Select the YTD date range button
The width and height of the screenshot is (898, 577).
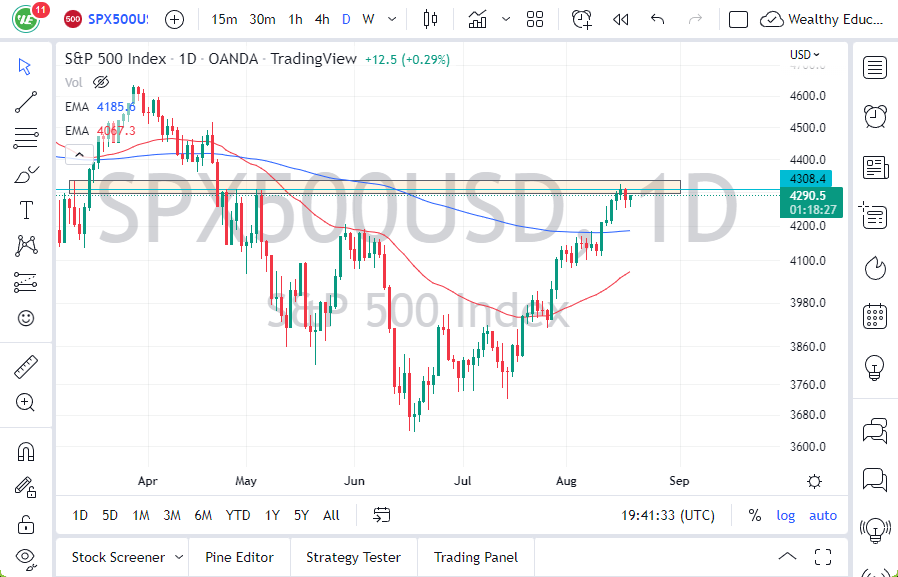pyautogui.click(x=238, y=515)
